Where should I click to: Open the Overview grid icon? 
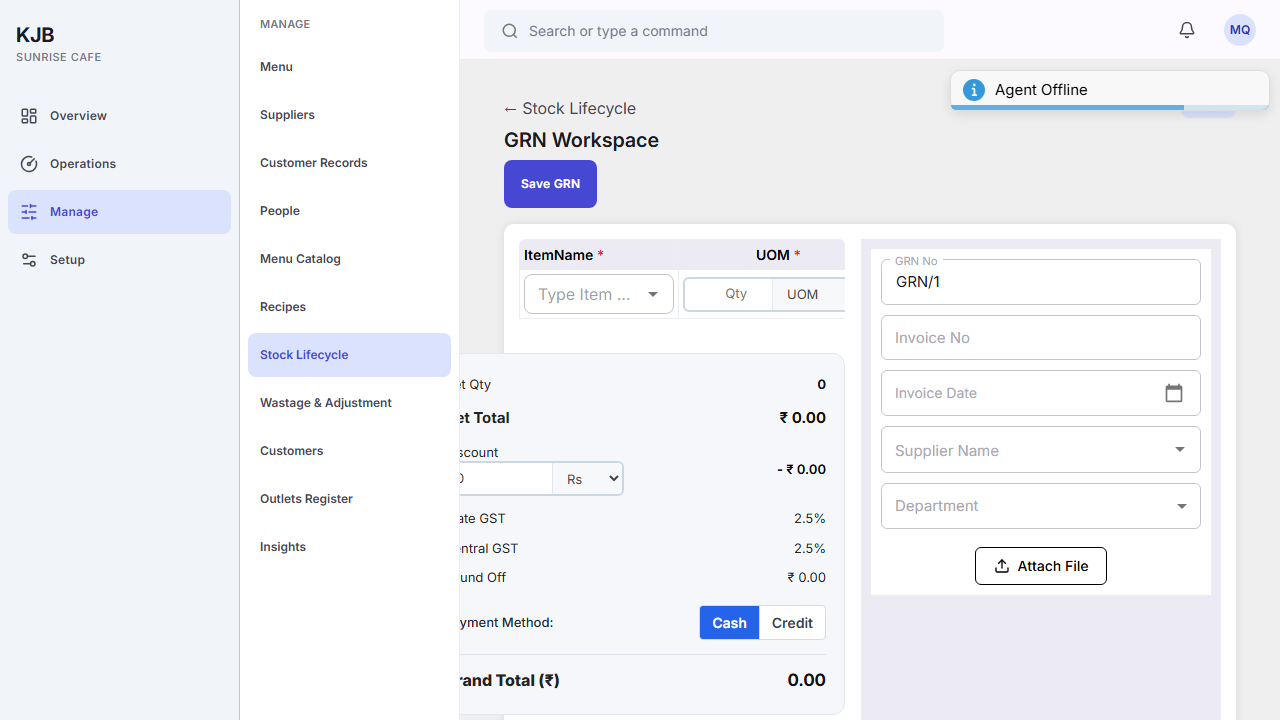pos(29,116)
